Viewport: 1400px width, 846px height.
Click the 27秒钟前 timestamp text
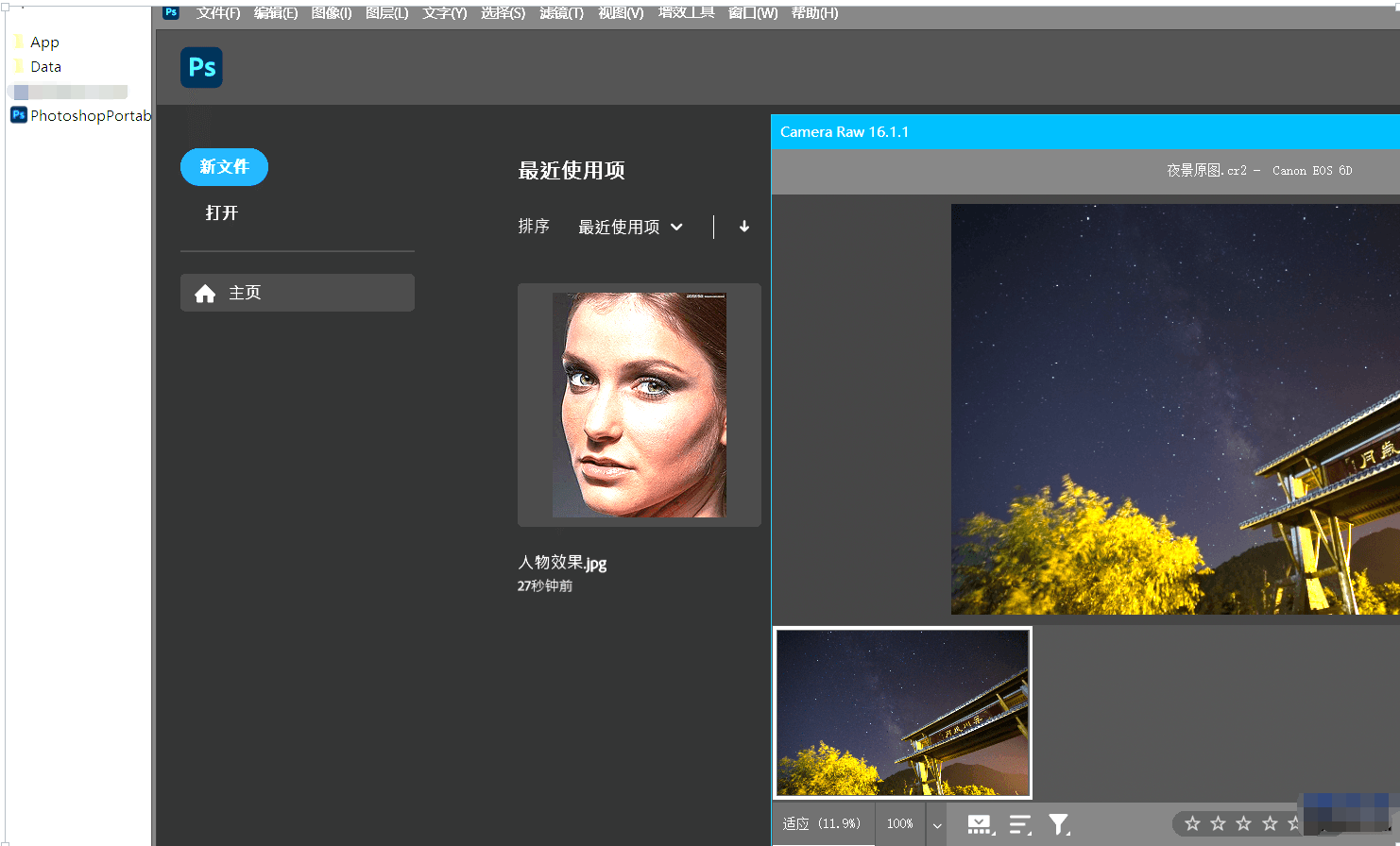[x=545, y=586]
